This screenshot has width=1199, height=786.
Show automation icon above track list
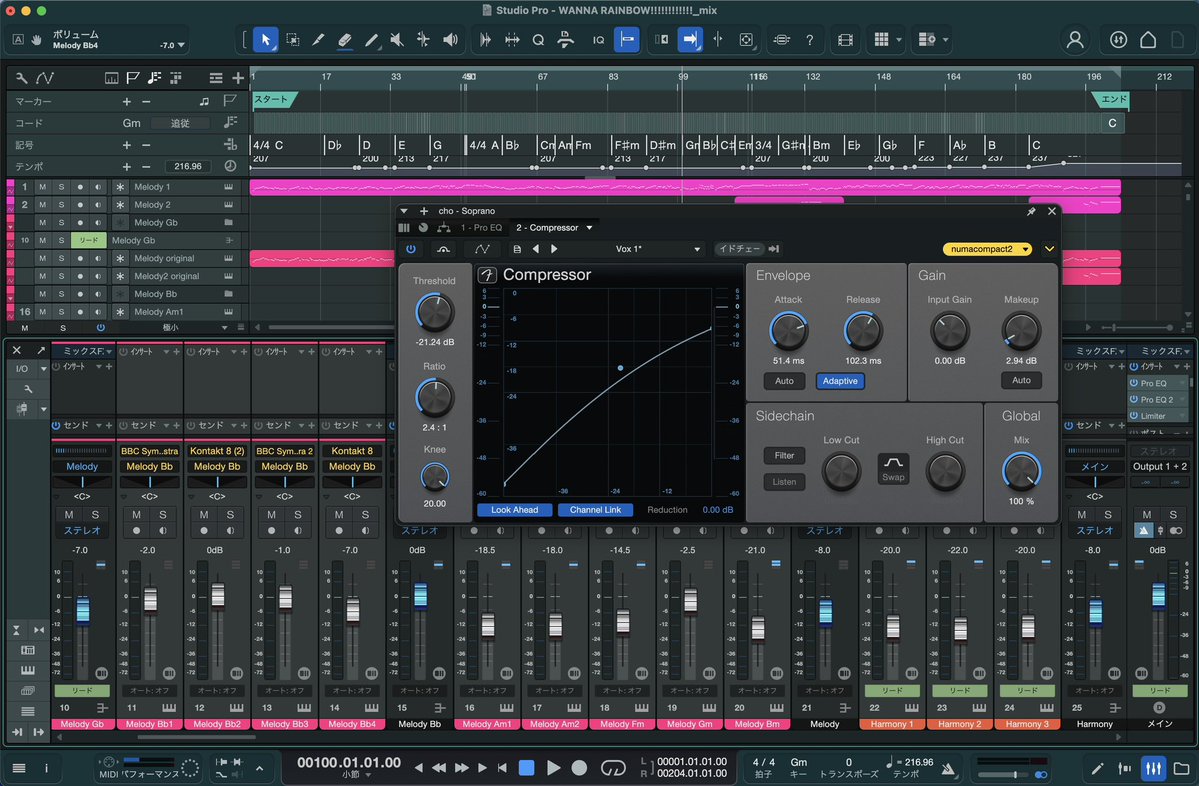45,78
